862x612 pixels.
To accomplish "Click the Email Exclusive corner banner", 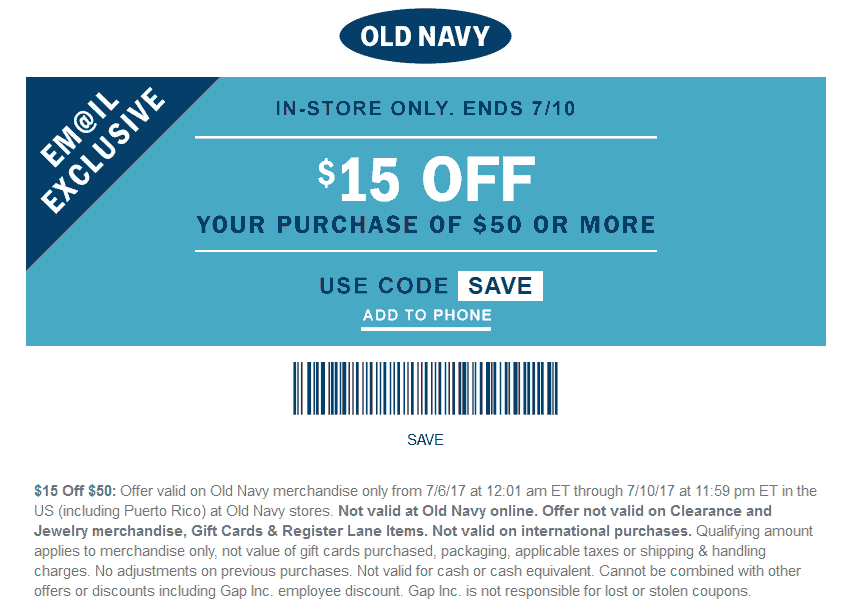I will point(102,150).
